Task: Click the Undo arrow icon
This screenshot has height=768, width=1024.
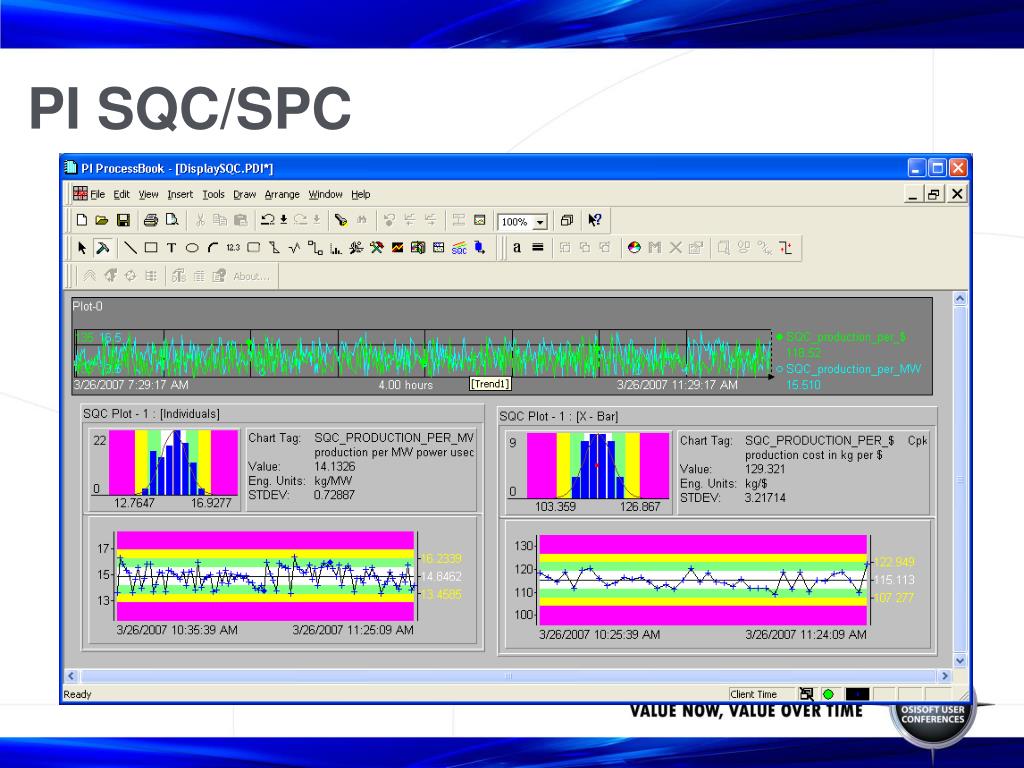Action: (267, 220)
